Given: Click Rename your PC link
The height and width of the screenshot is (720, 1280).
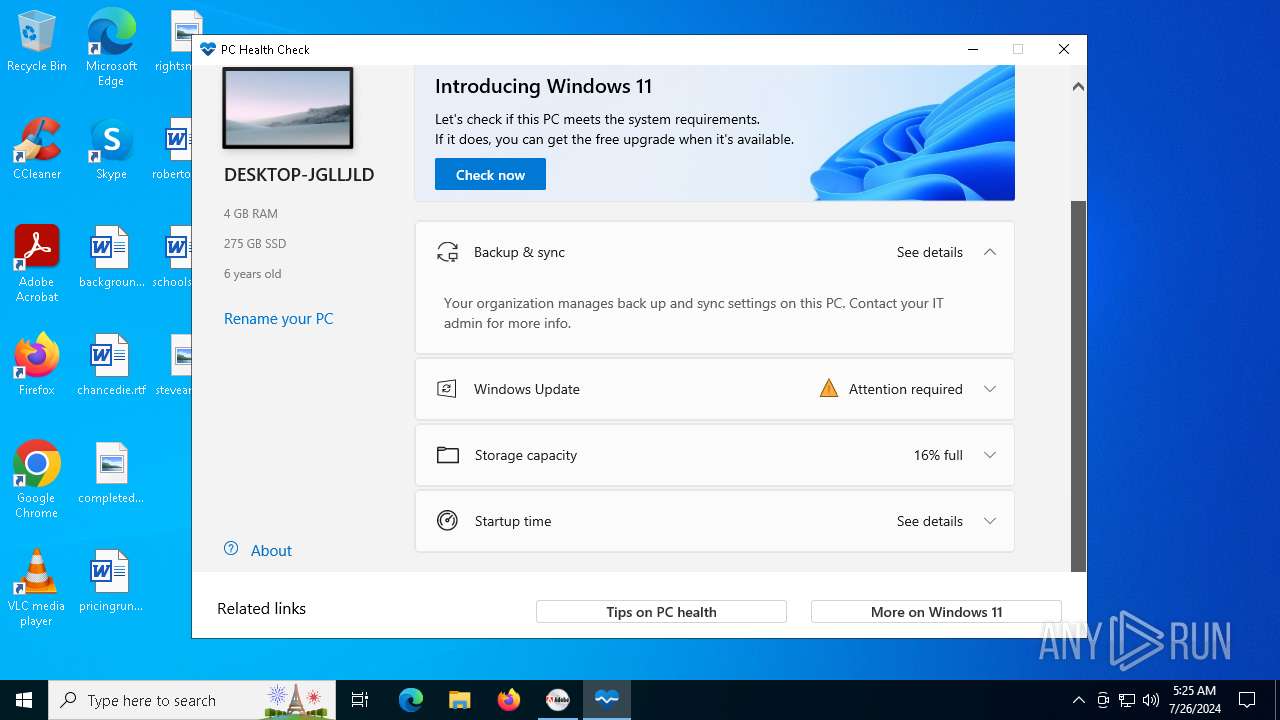Looking at the screenshot, I should [x=278, y=319].
